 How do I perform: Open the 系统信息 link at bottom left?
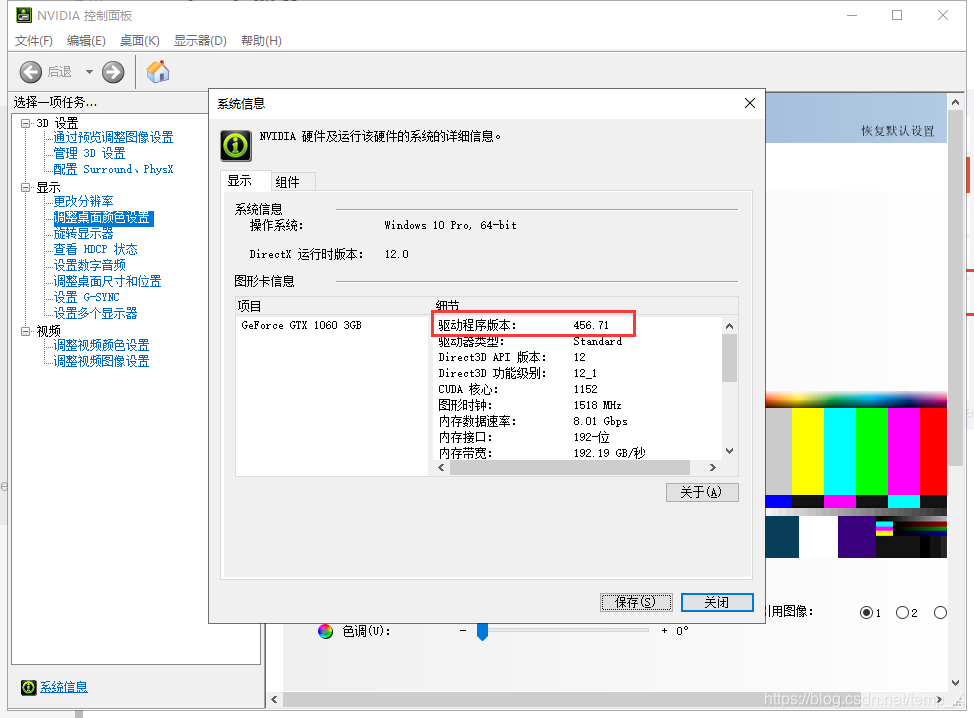point(64,687)
